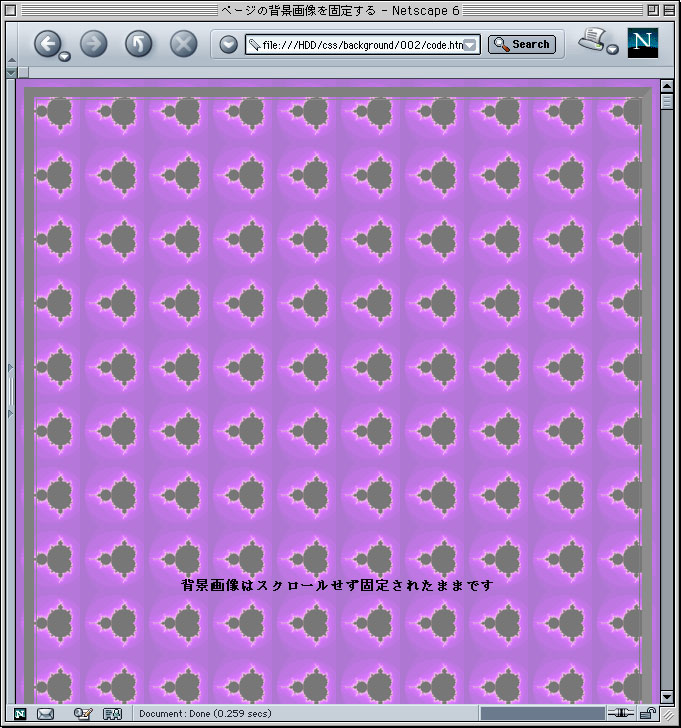The width and height of the screenshot is (681, 728).
Task: Open Navigator from the status bar N icon
Action: point(19,714)
